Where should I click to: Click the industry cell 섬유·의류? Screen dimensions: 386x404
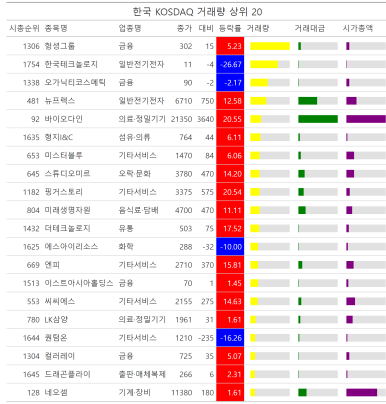[134, 137]
